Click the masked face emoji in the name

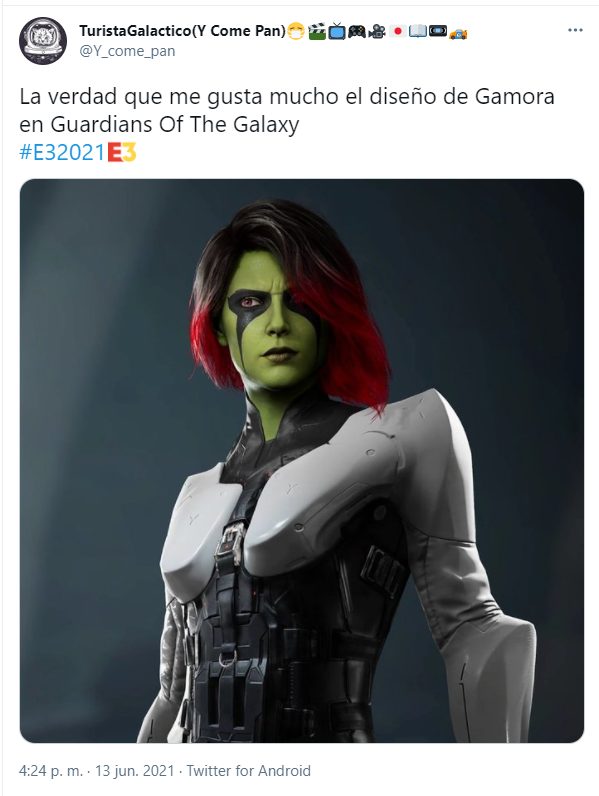[296, 32]
